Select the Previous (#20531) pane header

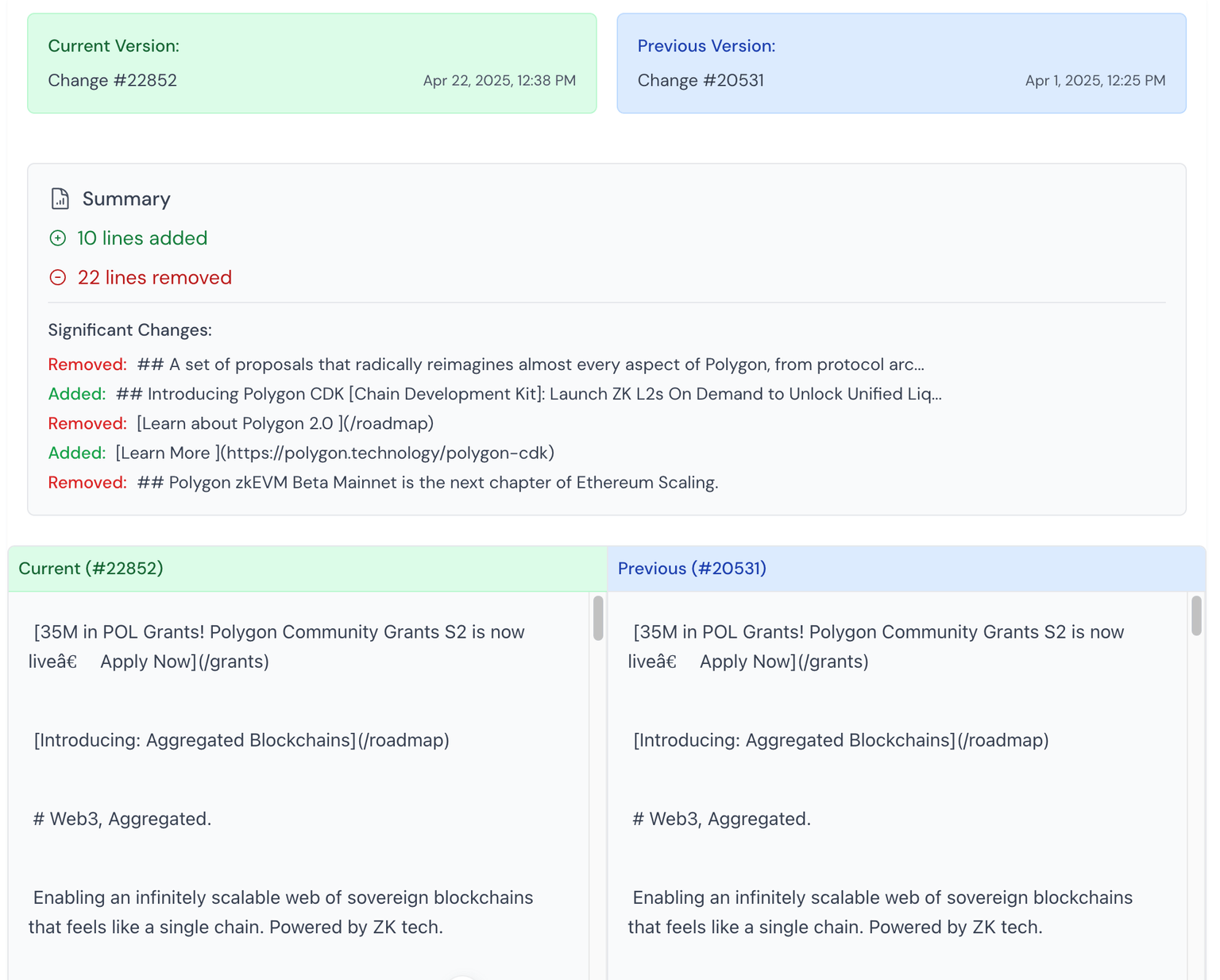point(906,569)
